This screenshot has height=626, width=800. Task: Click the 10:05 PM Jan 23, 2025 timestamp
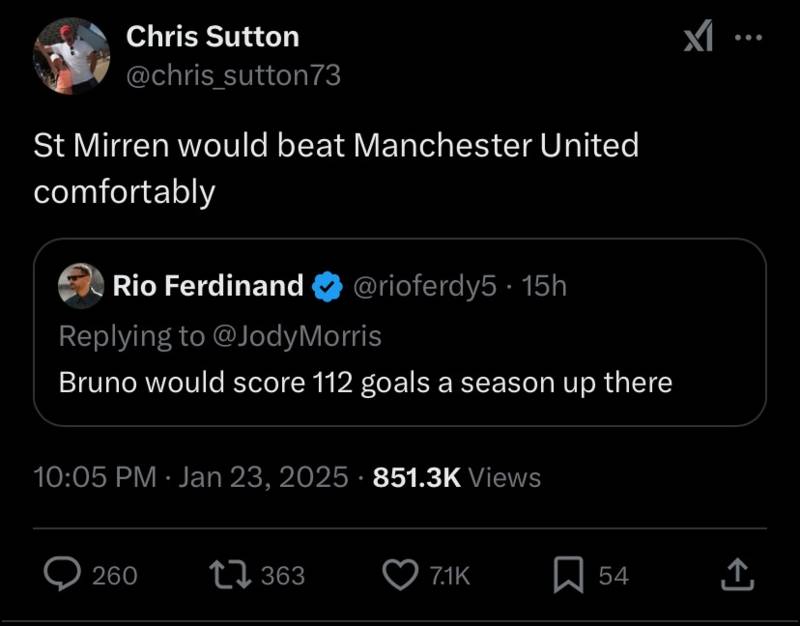click(191, 478)
